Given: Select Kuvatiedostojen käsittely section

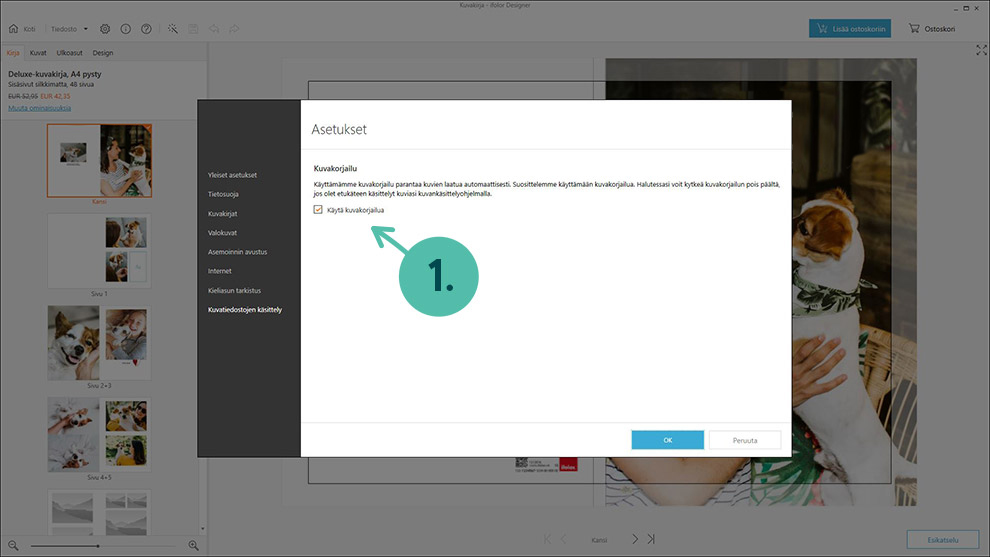Looking at the screenshot, I should (245, 309).
